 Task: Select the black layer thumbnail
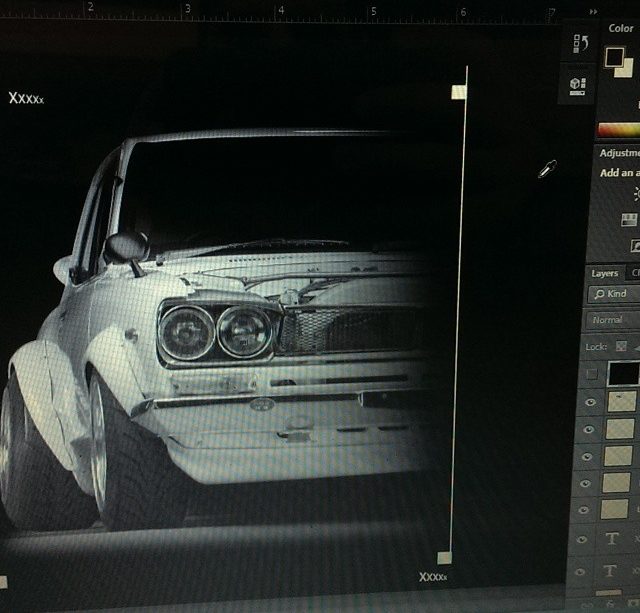(x=624, y=374)
